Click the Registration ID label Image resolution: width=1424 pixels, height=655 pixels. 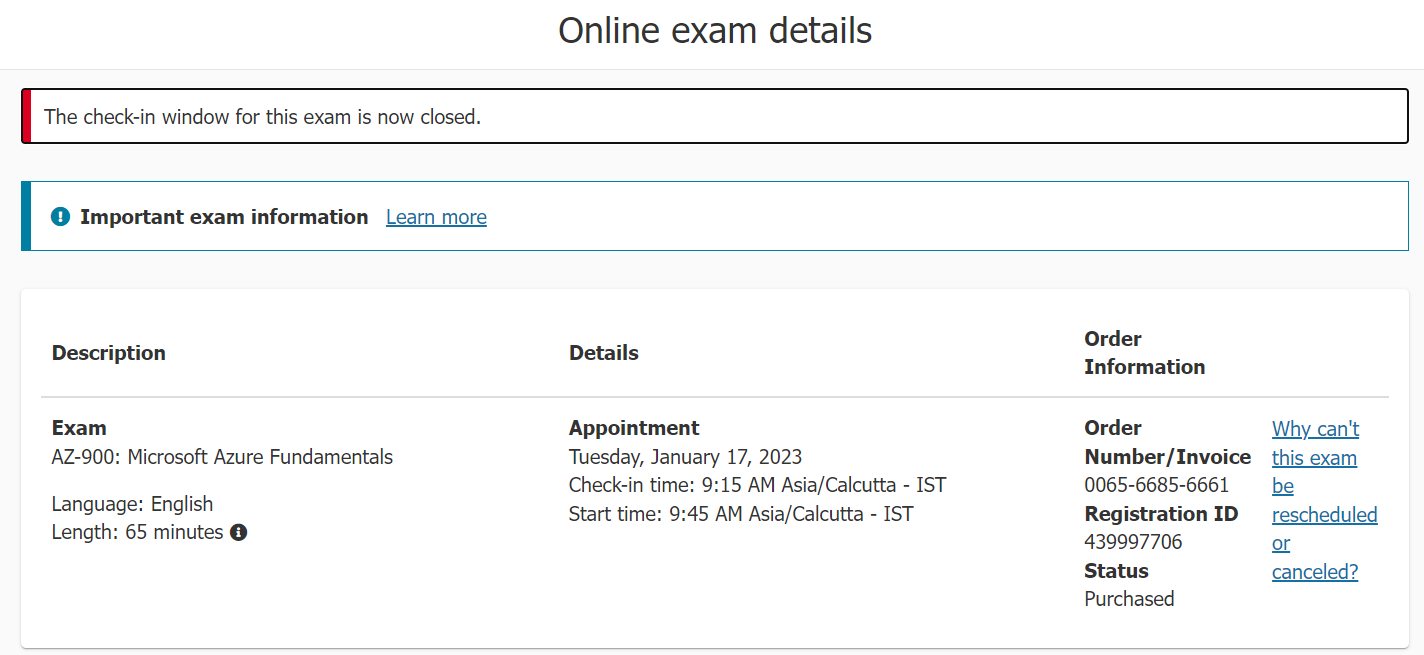pyautogui.click(x=1161, y=514)
